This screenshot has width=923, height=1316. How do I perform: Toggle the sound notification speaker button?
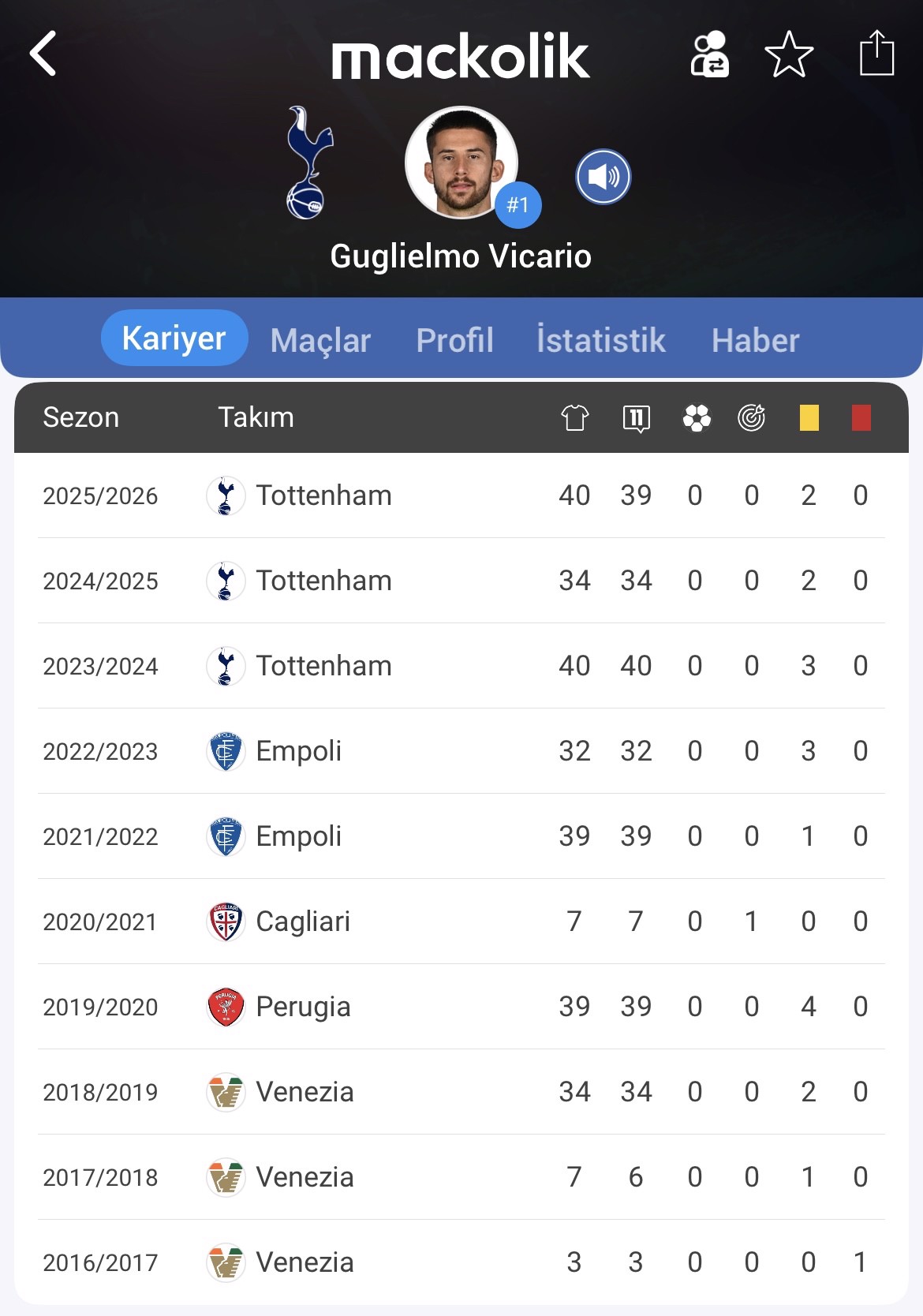coord(603,177)
